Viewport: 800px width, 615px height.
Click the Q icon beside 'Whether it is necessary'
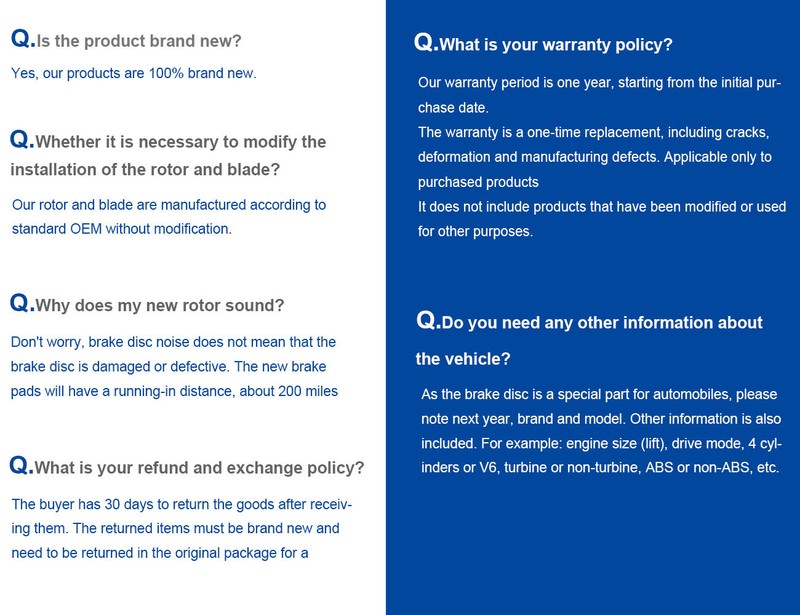20,139
